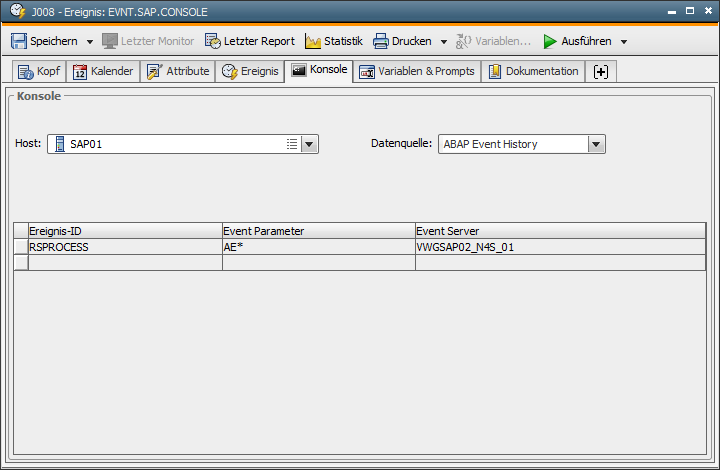The image size is (720, 470).
Task: Go to Variablen & Prompts tab
Action: click(417, 72)
